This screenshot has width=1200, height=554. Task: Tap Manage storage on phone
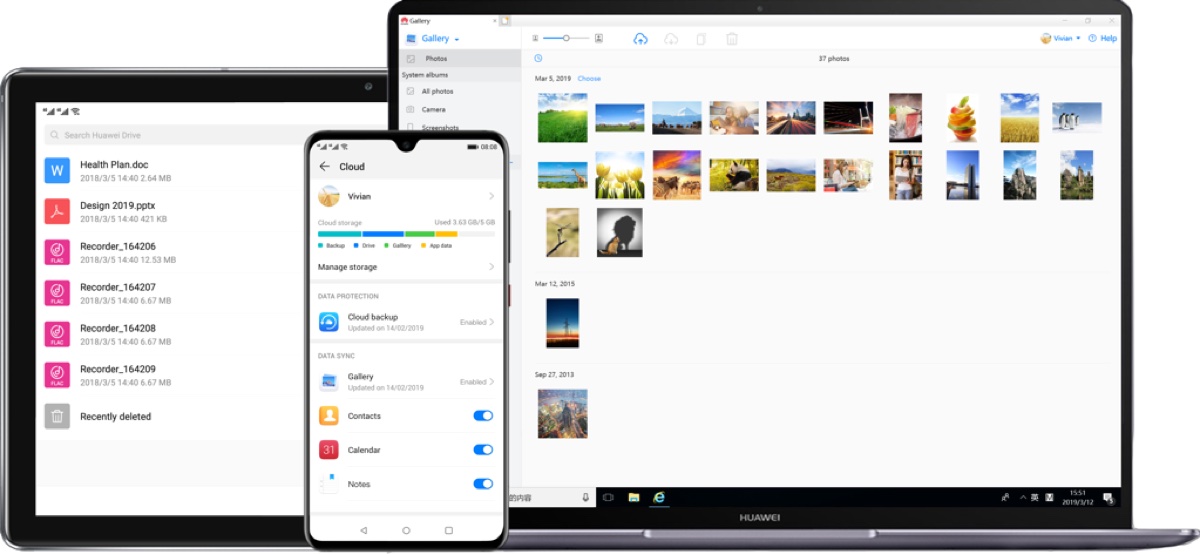tap(405, 267)
